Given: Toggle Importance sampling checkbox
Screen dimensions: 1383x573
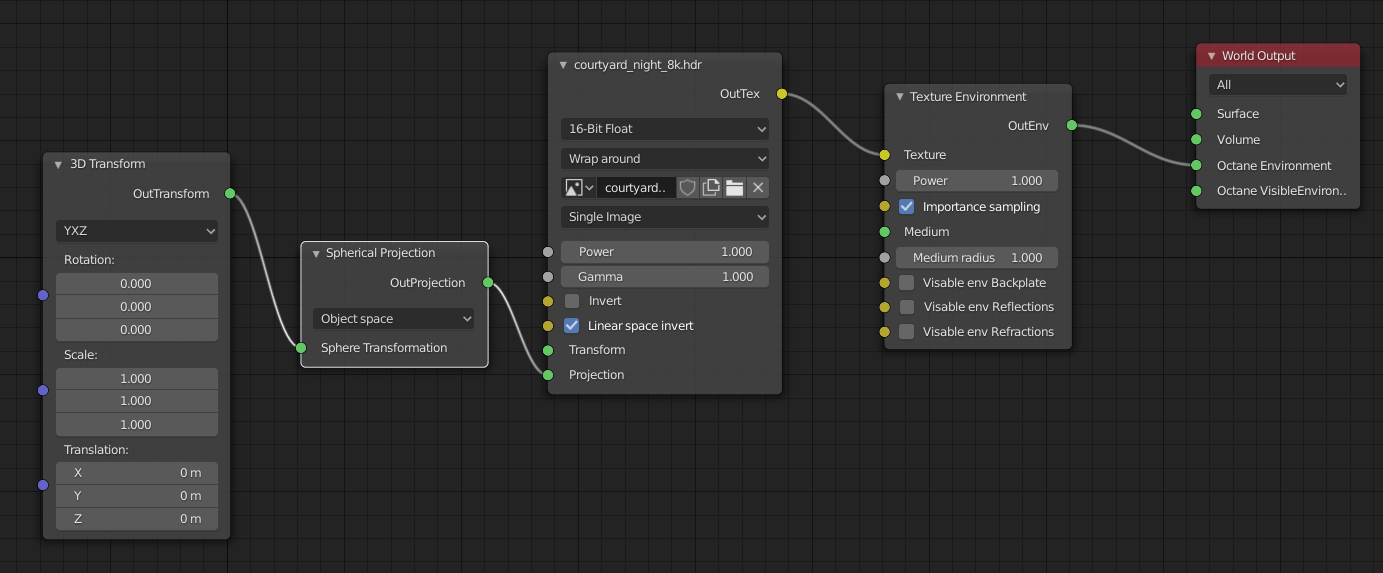Looking at the screenshot, I should pos(907,207).
